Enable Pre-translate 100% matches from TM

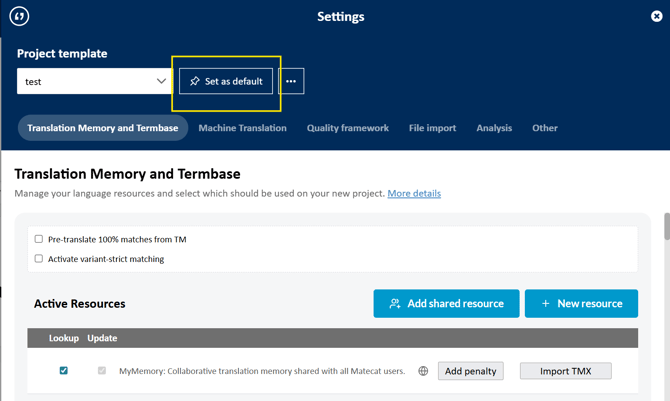click(39, 239)
